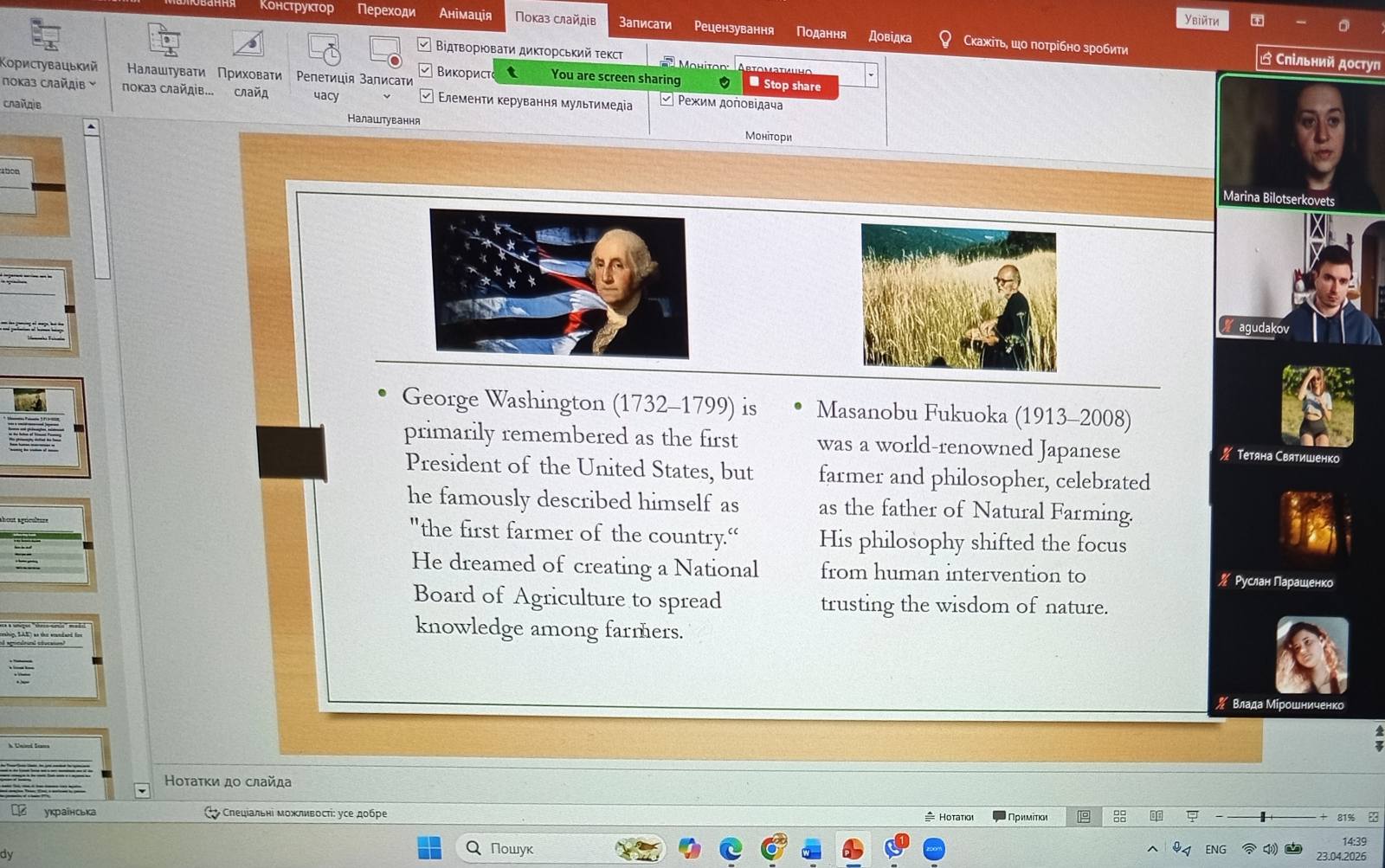Open the Monitor selection dropdown
This screenshot has width=1385, height=868.
(x=871, y=75)
